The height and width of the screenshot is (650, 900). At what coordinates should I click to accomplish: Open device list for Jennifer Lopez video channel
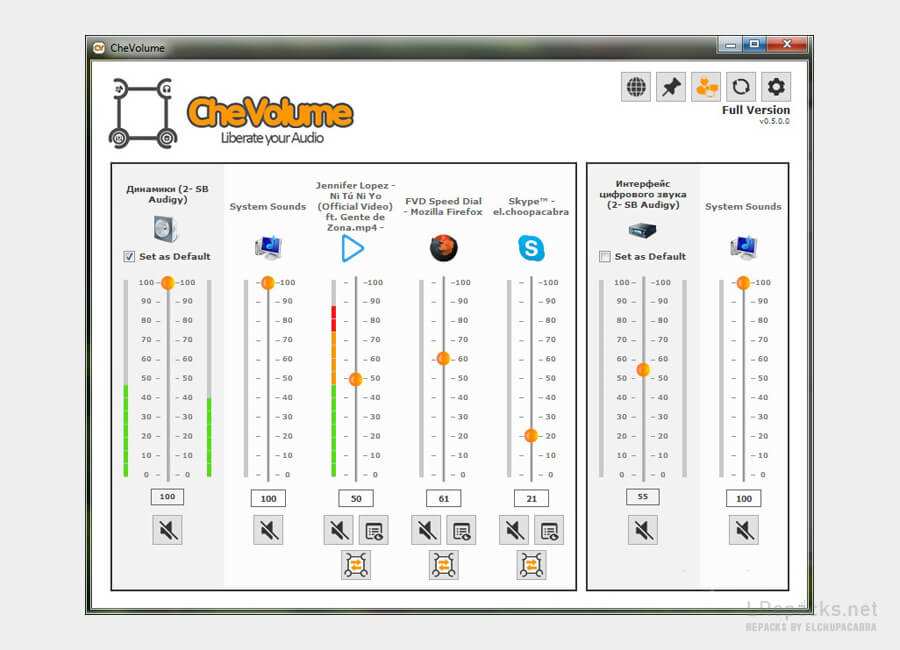[373, 530]
